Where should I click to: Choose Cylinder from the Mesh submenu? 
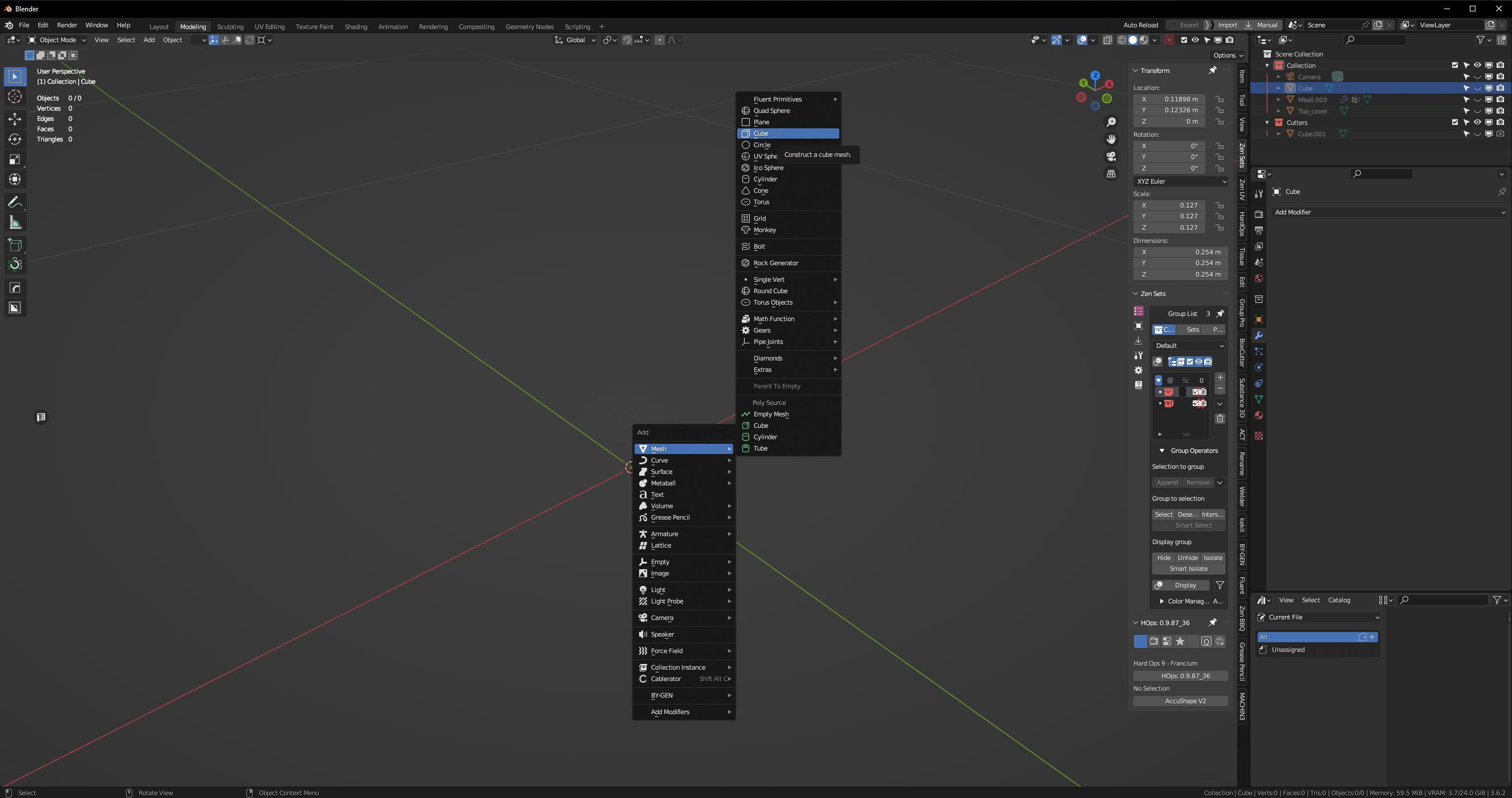[x=765, y=179]
